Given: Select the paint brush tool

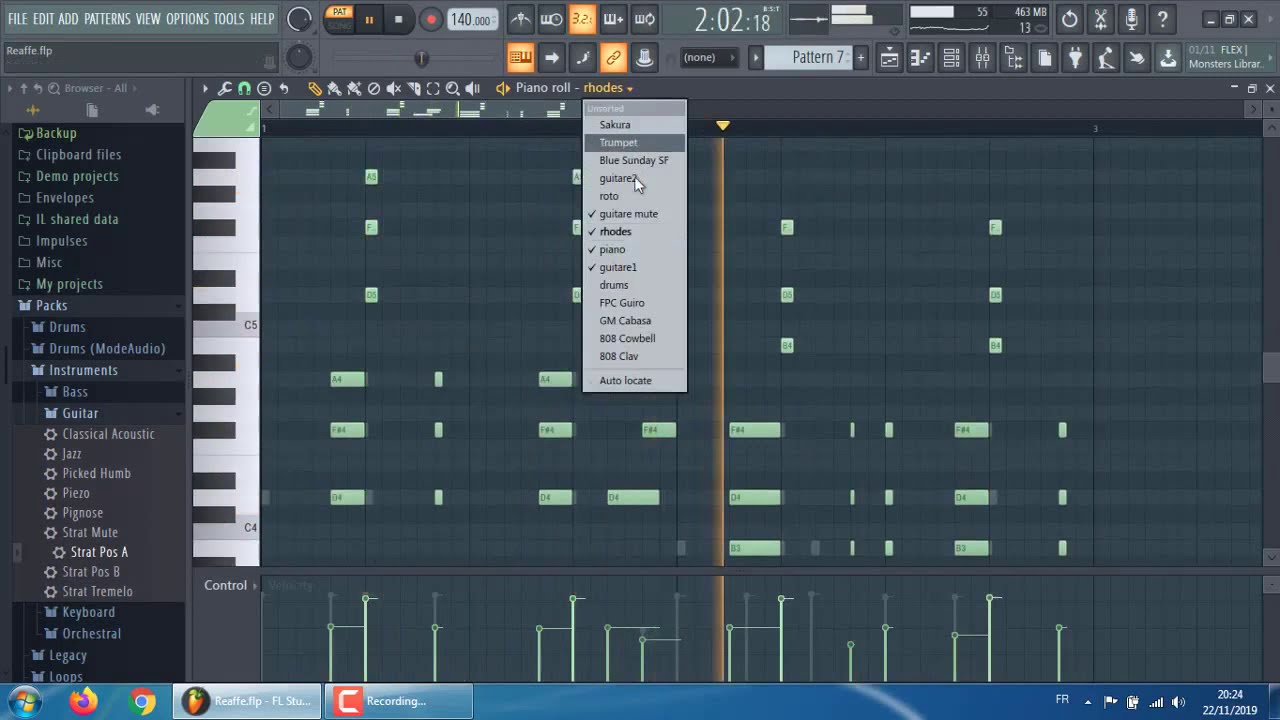Looking at the screenshot, I should [334, 88].
